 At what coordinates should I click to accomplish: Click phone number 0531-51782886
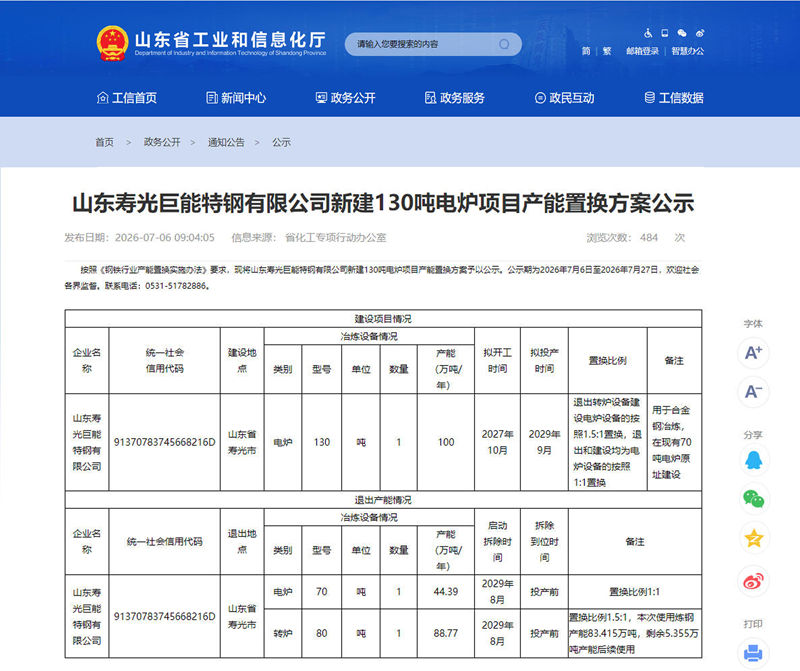tap(176, 286)
